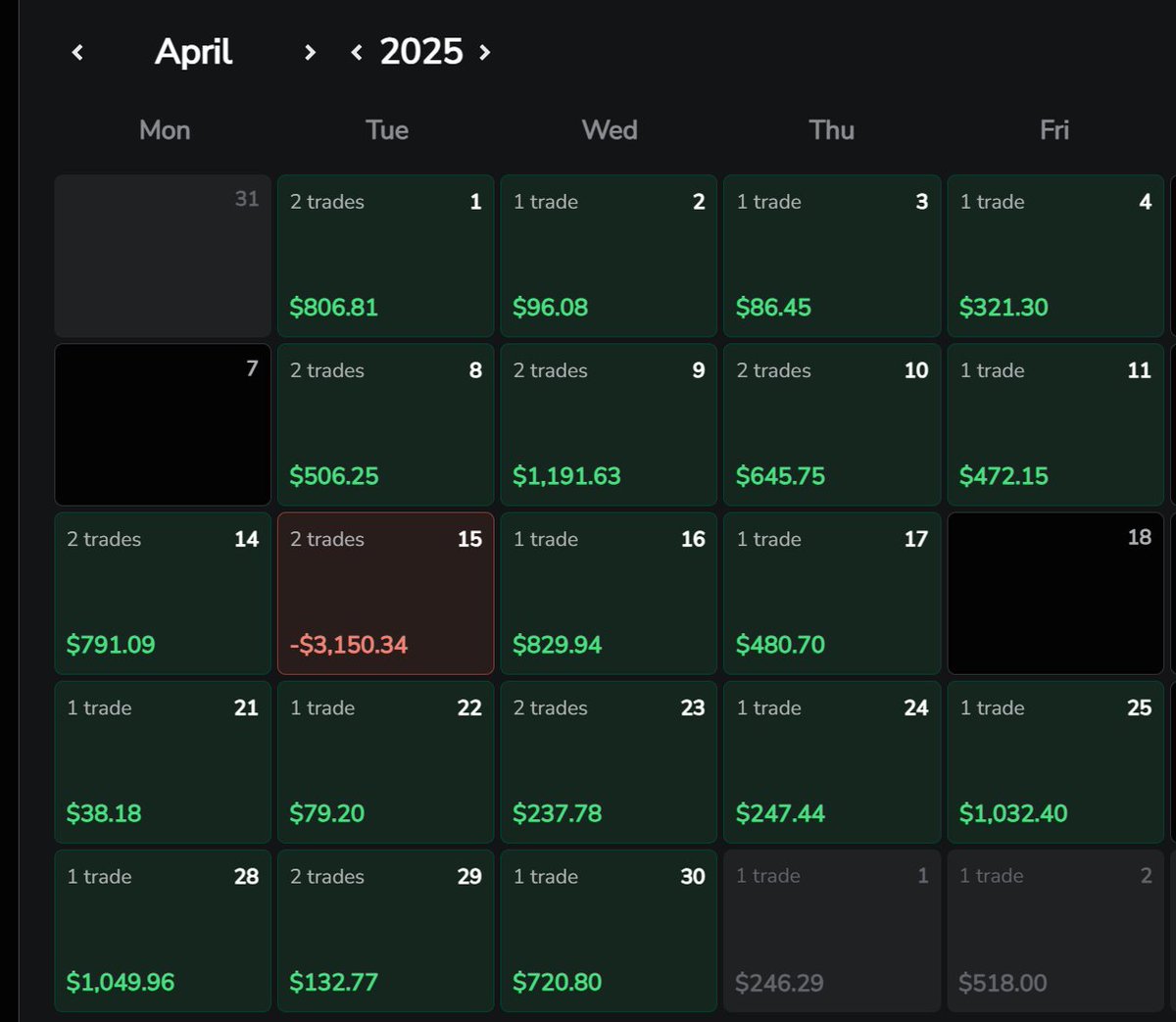
Task: Click the 2025 year label
Action: coord(421,52)
